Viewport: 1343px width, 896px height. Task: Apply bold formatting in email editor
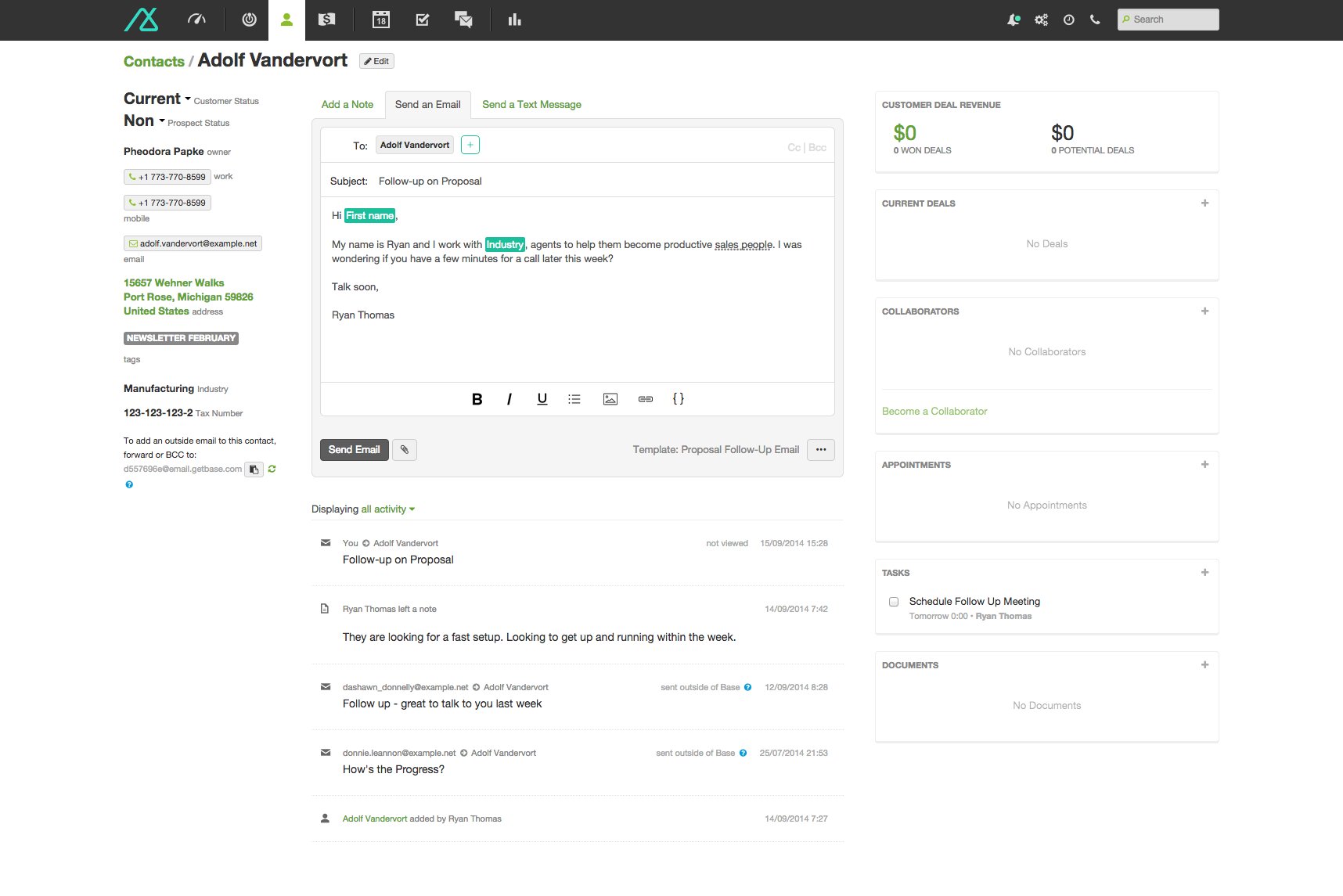(x=477, y=399)
